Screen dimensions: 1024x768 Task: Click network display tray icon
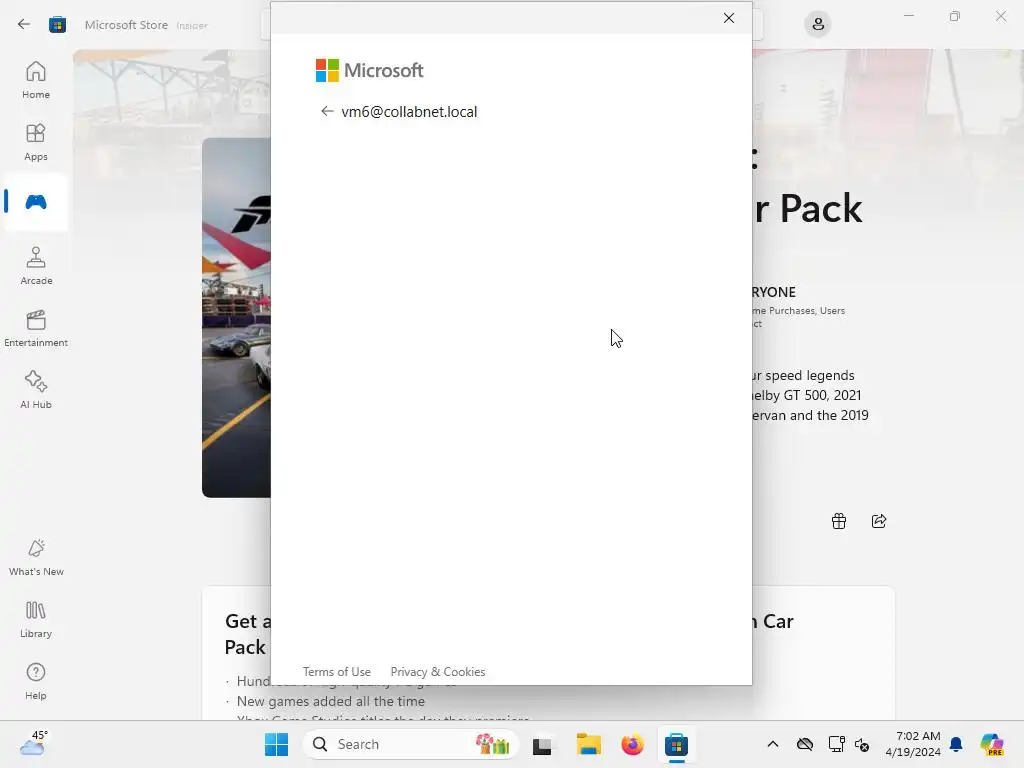pyautogui.click(x=835, y=744)
